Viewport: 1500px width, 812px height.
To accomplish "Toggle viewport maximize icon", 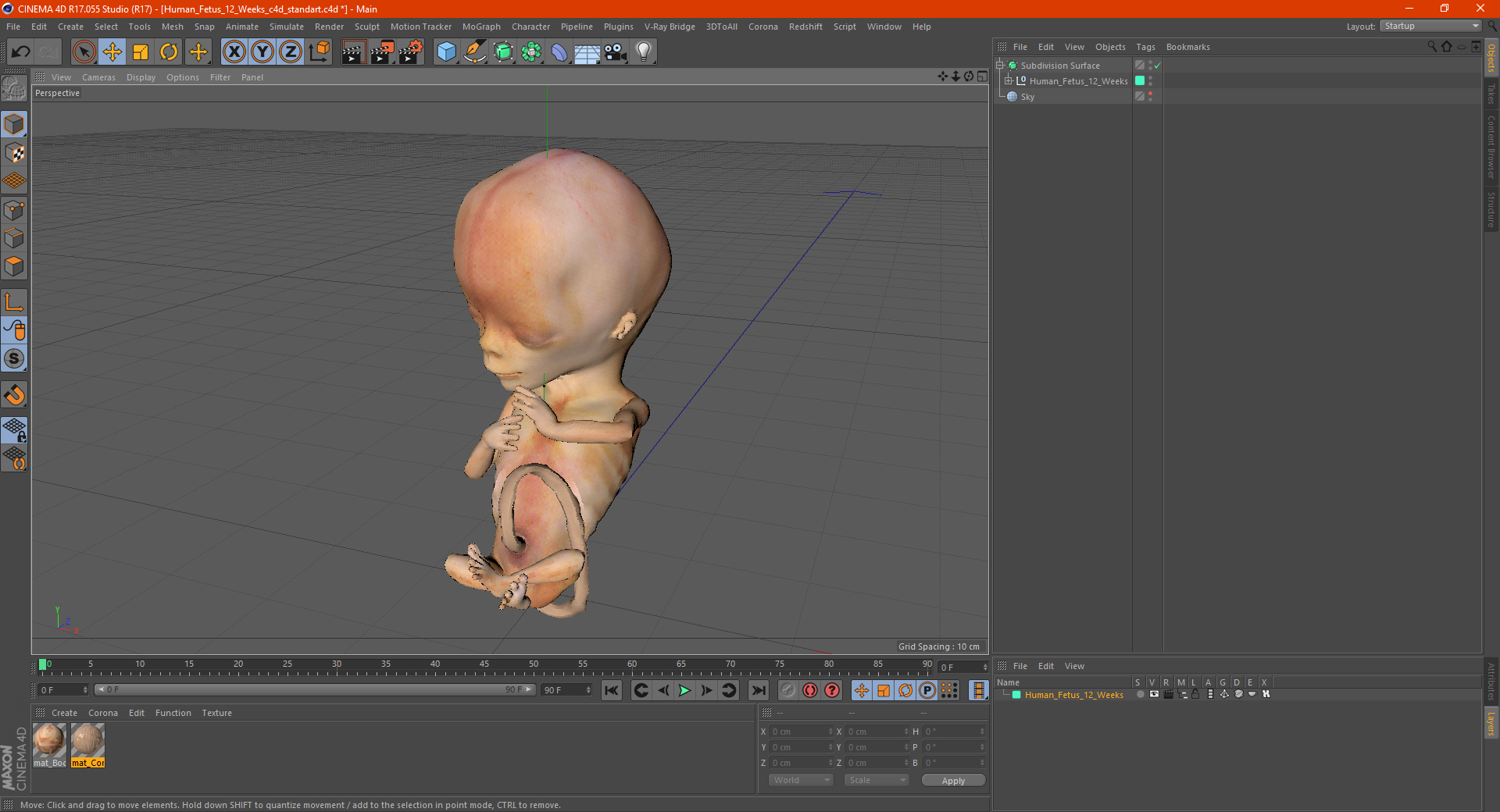I will tap(982, 77).
